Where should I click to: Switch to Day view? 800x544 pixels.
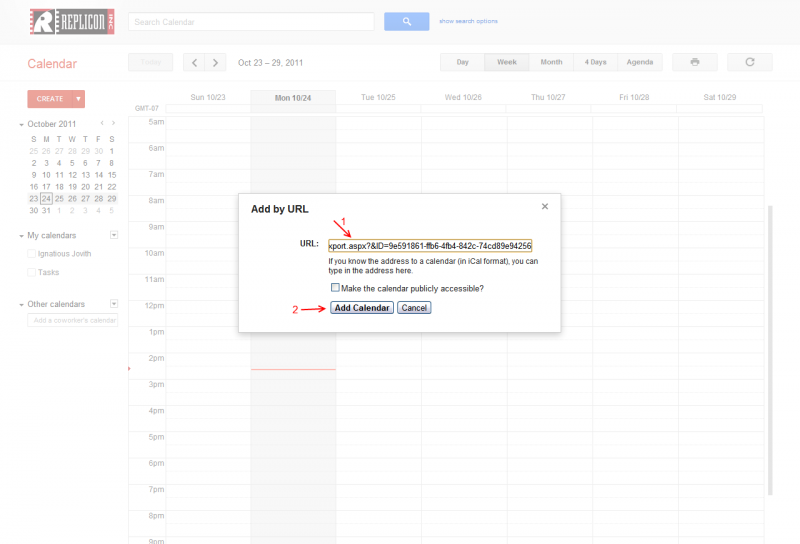pos(462,62)
